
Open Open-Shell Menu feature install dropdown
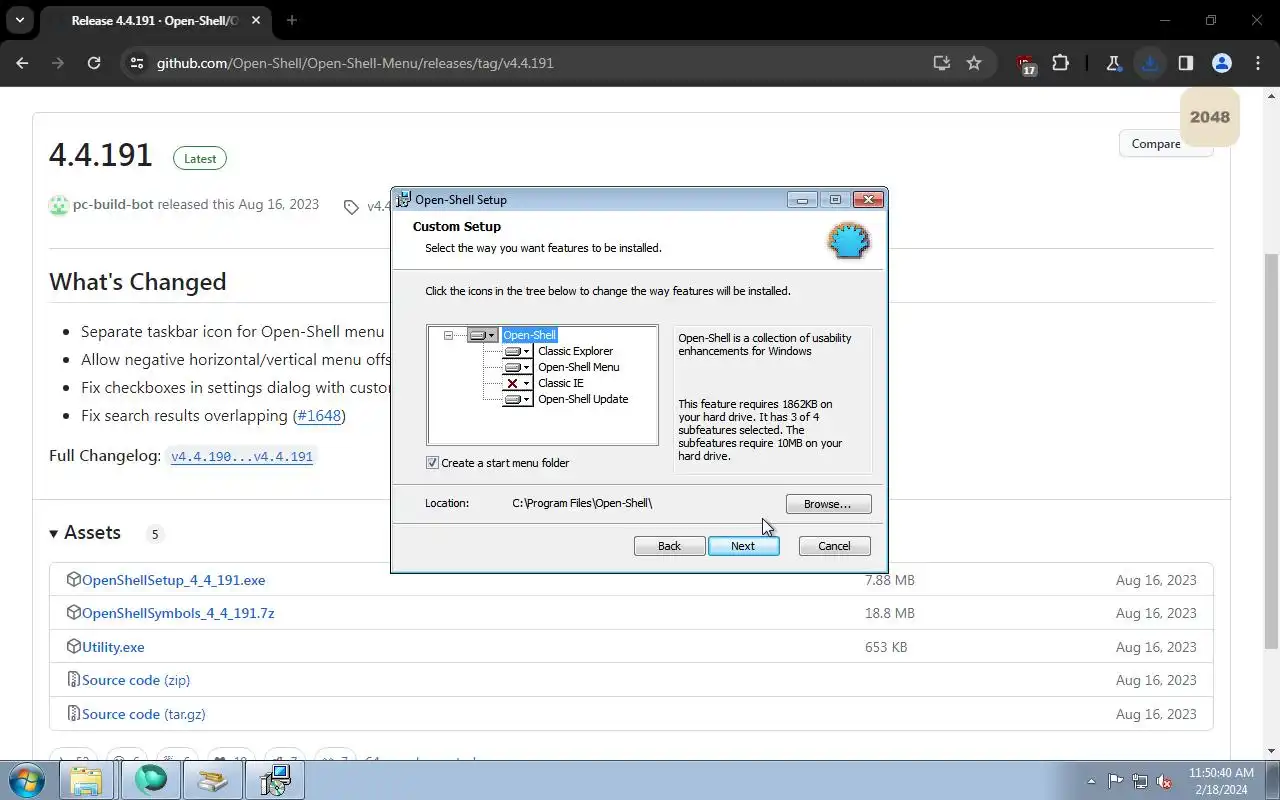coord(517,367)
